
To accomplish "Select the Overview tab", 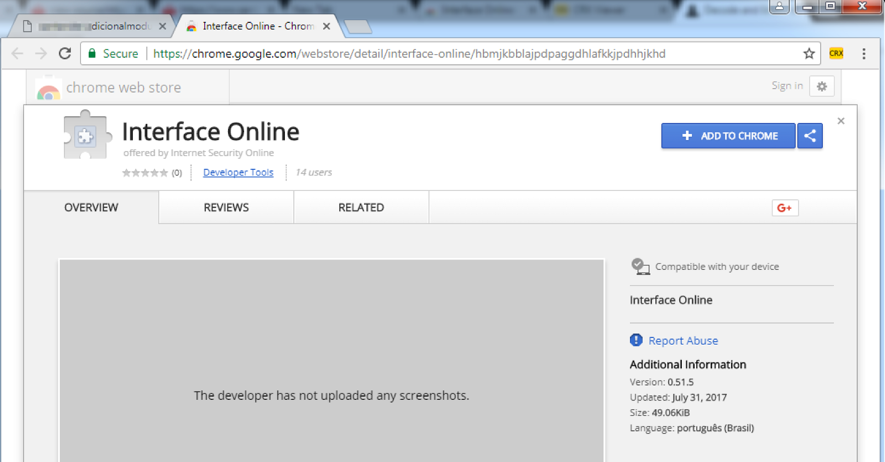I will coord(91,208).
